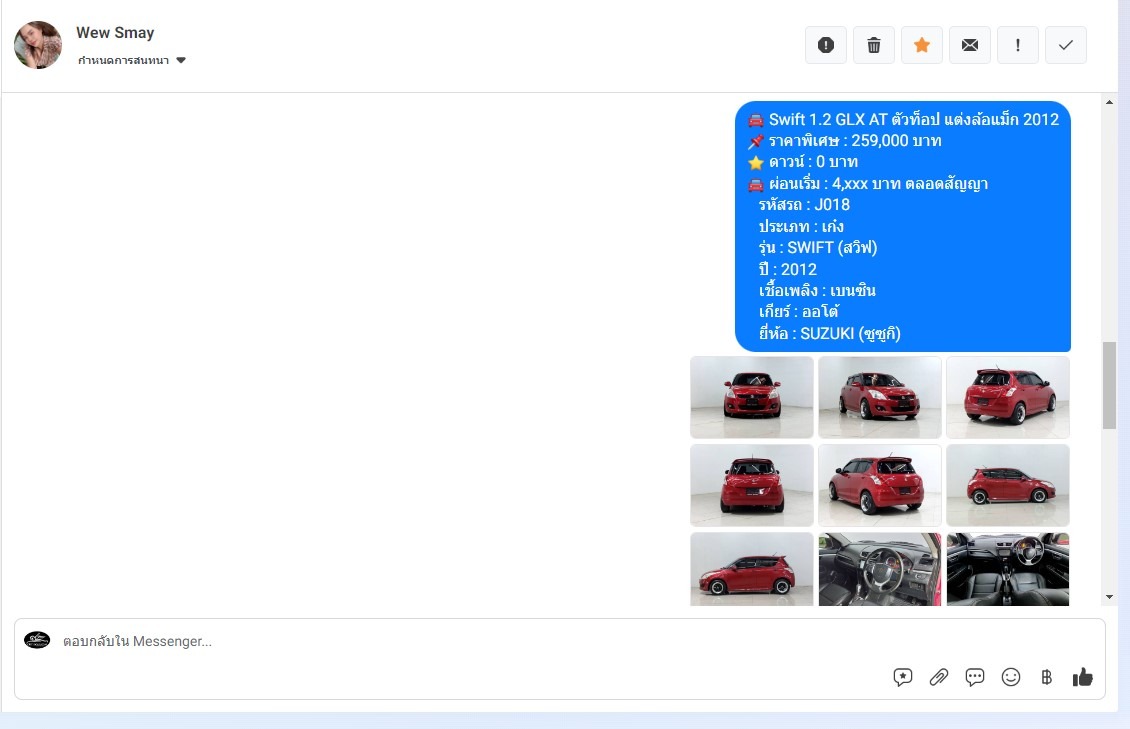Click the chat vertical scrollbar thumb
The width and height of the screenshot is (1130, 729).
(1109, 386)
